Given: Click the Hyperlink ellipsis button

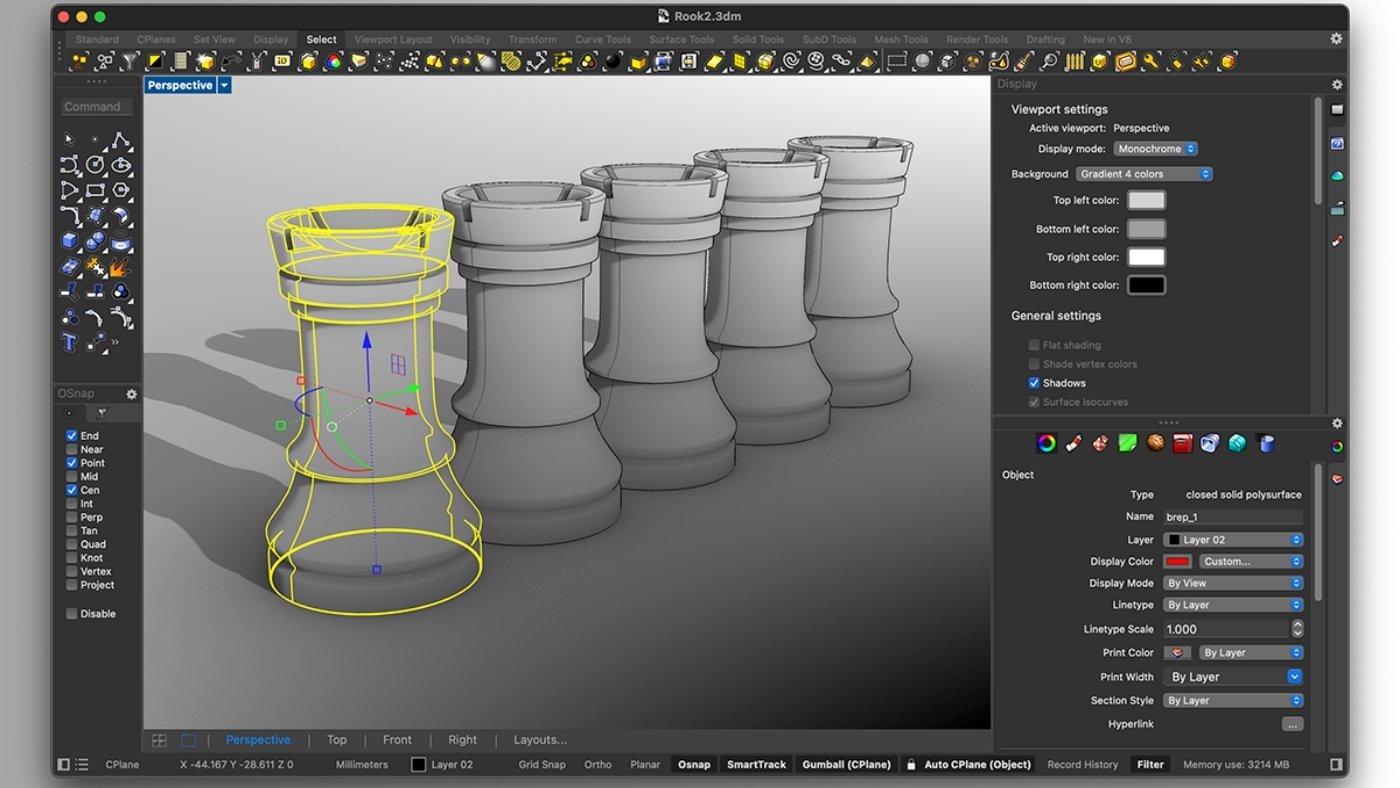Looking at the screenshot, I should (1292, 724).
